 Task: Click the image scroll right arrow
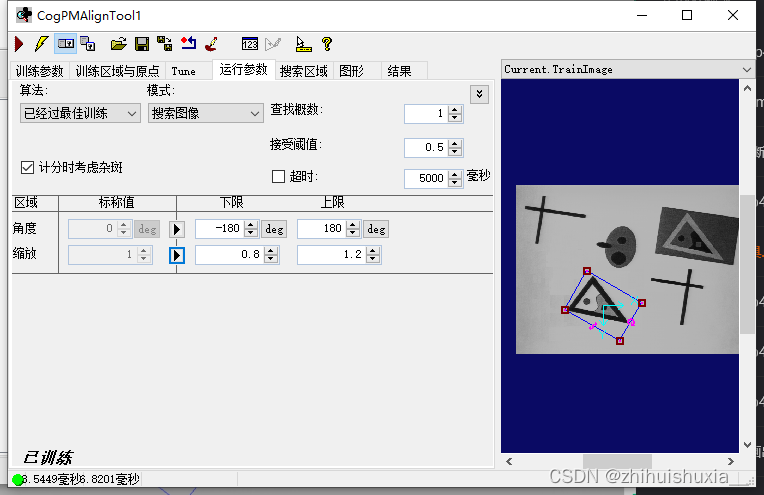(731, 461)
